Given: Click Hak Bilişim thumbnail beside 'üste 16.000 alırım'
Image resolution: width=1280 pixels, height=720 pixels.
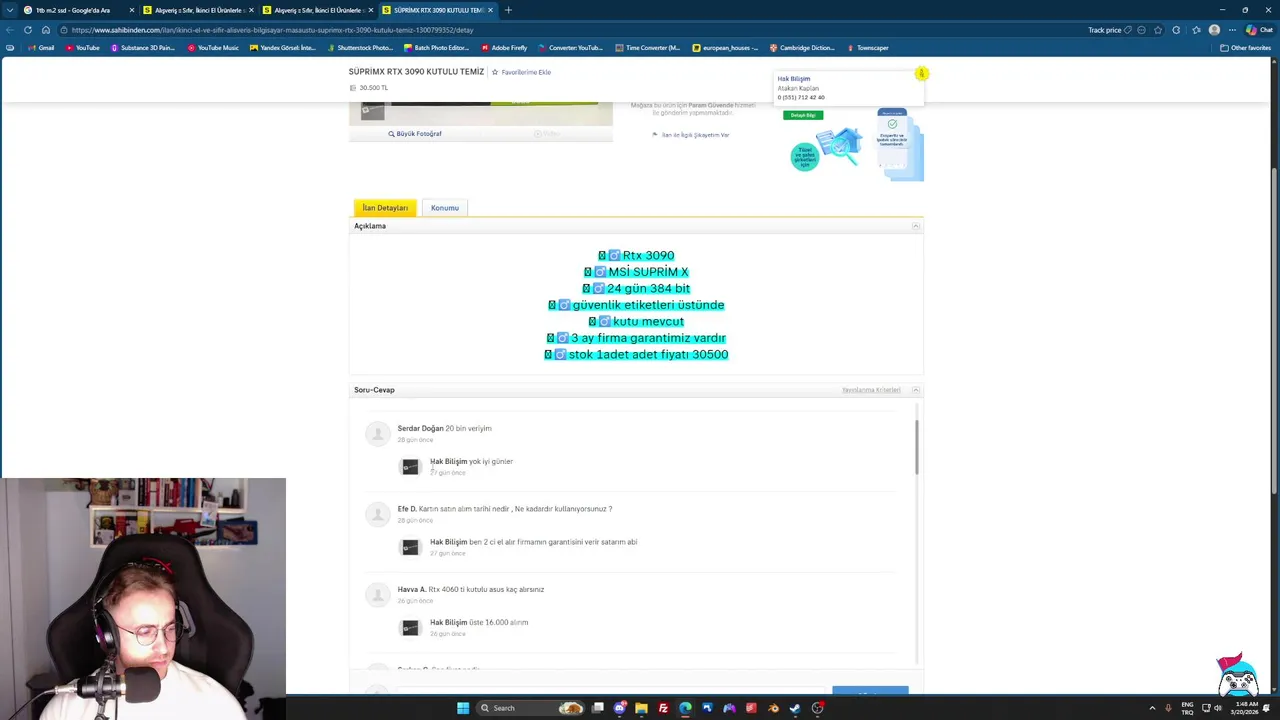Looking at the screenshot, I should pyautogui.click(x=410, y=627).
